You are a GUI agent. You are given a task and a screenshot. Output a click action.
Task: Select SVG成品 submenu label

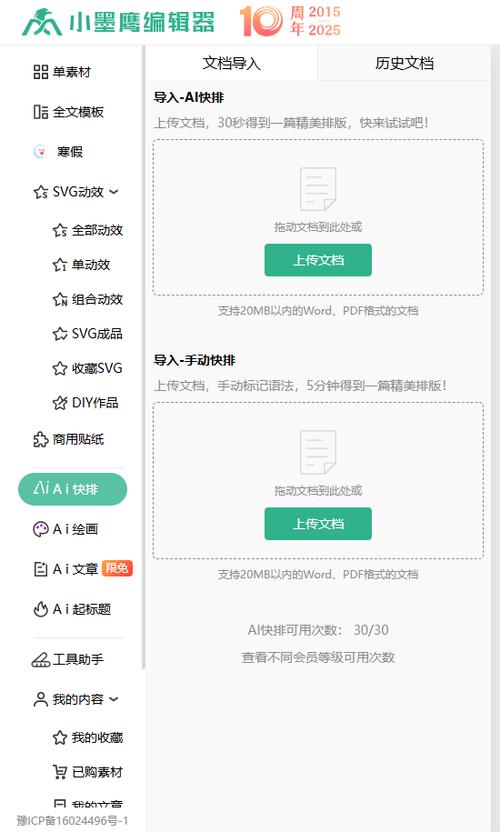tap(97, 334)
